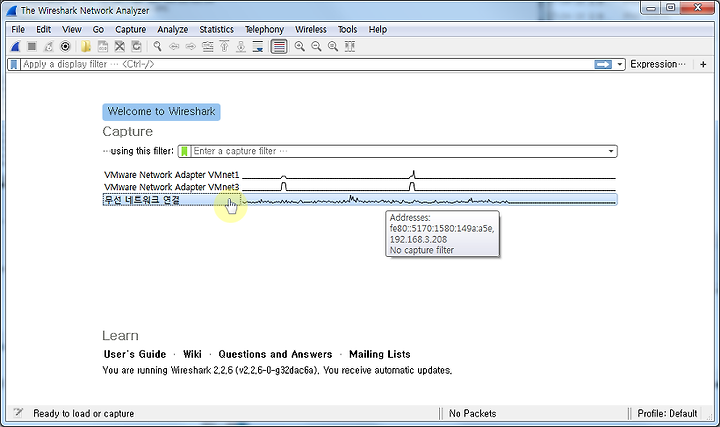Screen dimensions: 720x427
Task: Jump to last packet icon
Action: [x=241, y=46]
